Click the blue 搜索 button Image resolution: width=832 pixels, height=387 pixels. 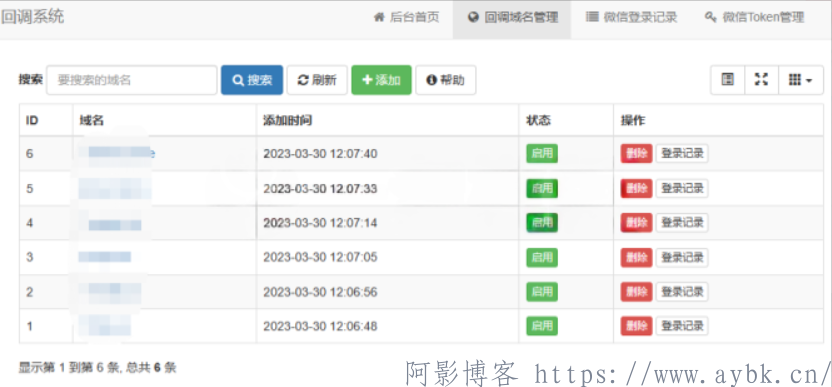(x=252, y=80)
